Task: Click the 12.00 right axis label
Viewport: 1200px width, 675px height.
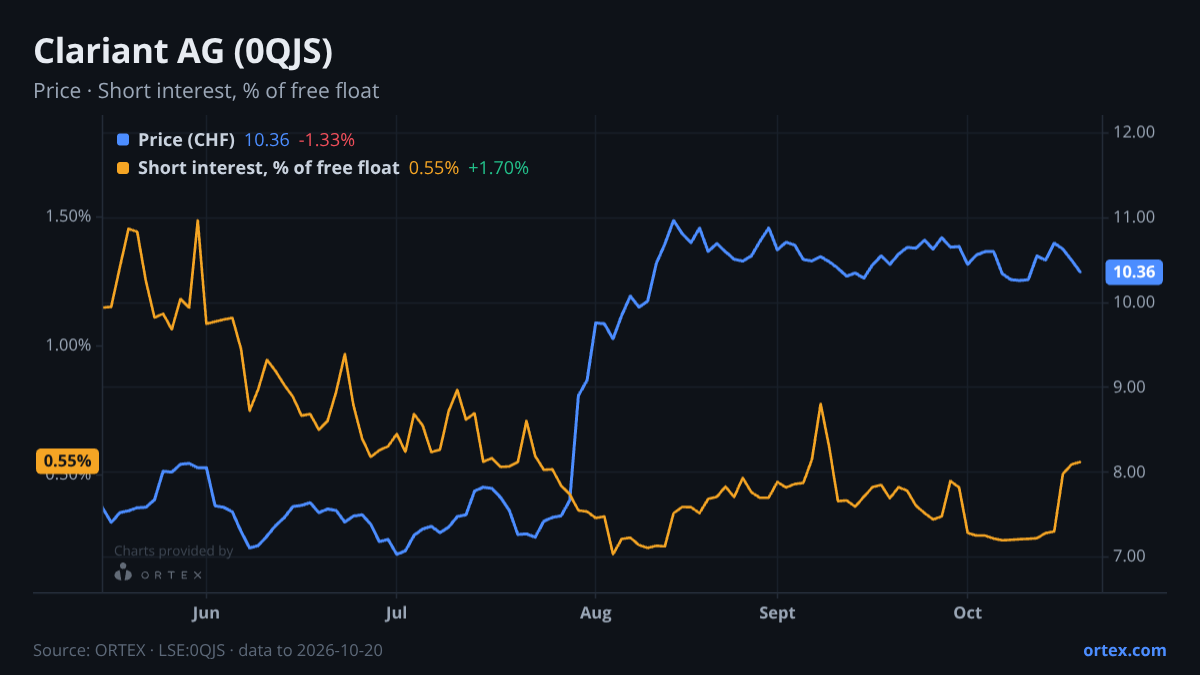Action: click(1134, 132)
